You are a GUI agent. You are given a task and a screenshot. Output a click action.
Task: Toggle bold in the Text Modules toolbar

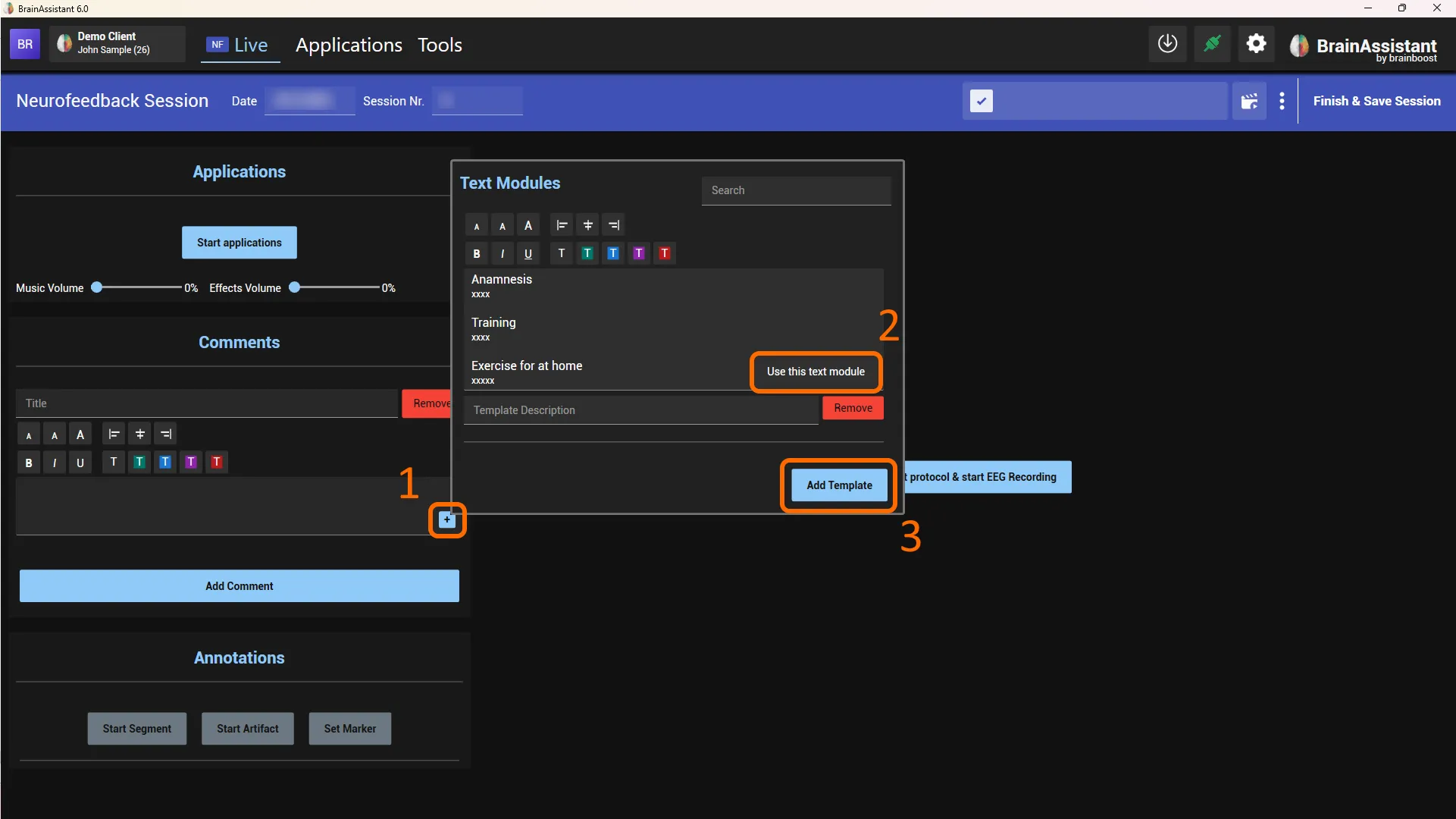[477, 253]
